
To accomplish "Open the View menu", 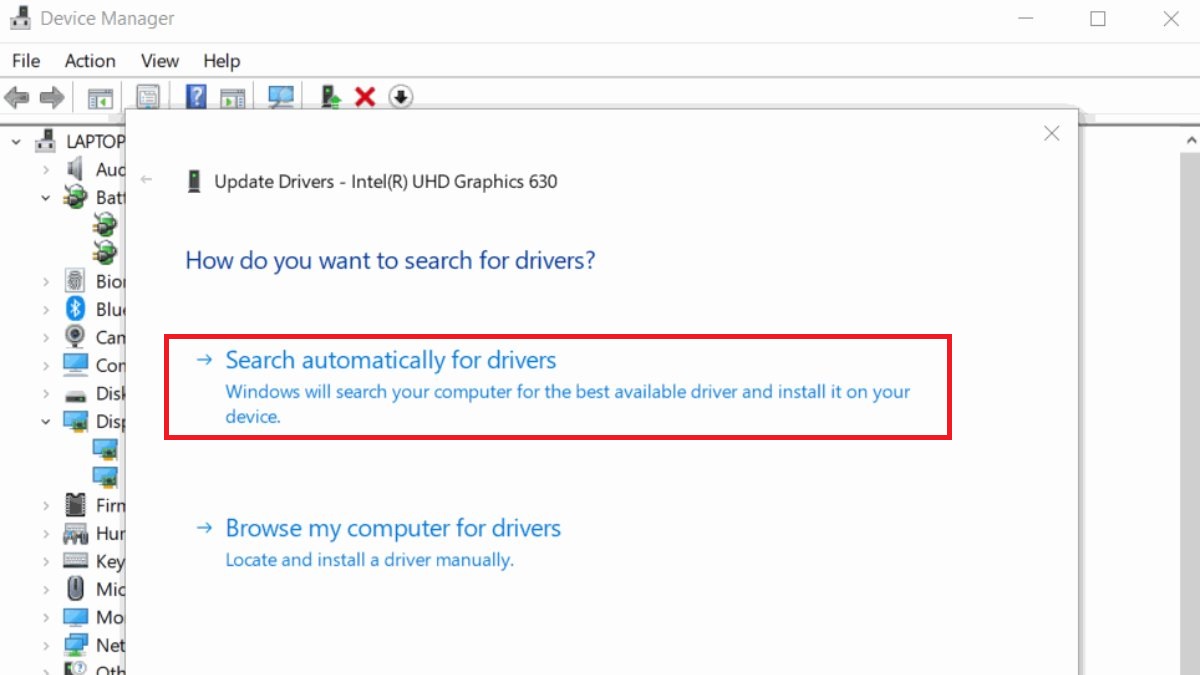I will click(x=159, y=61).
